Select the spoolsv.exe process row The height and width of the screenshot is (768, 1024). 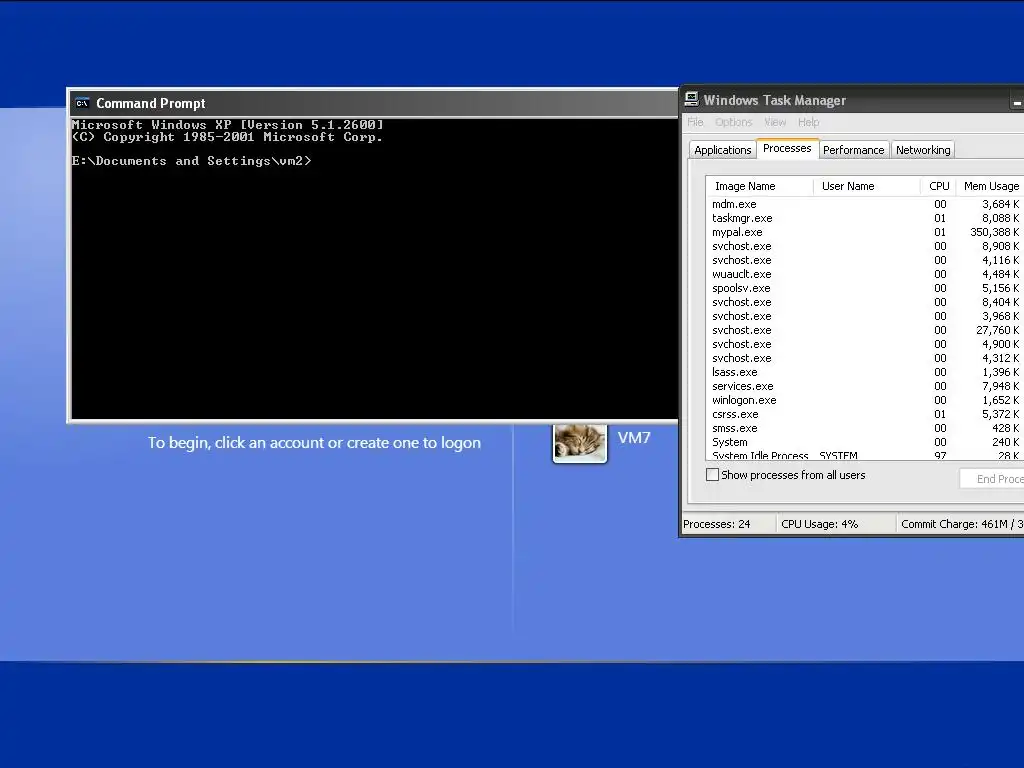pos(865,288)
